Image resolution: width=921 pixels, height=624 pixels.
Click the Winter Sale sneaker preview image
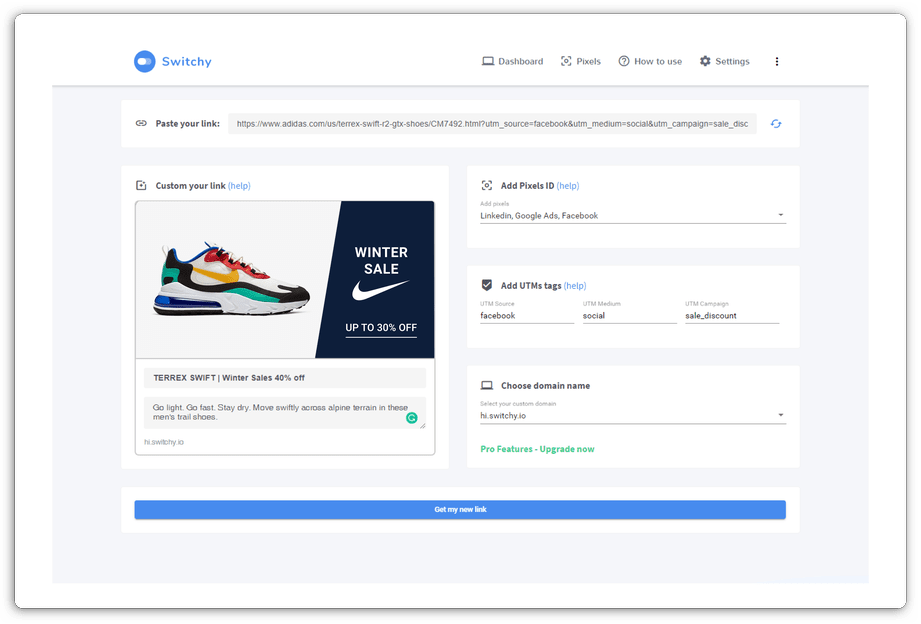(x=285, y=280)
